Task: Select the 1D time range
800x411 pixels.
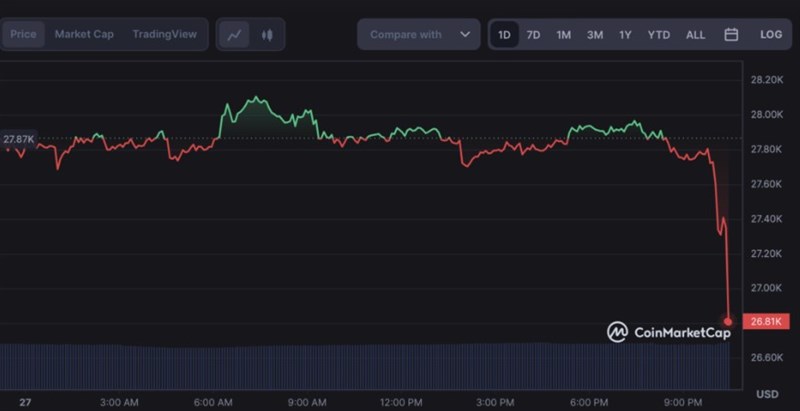Action: pos(504,34)
